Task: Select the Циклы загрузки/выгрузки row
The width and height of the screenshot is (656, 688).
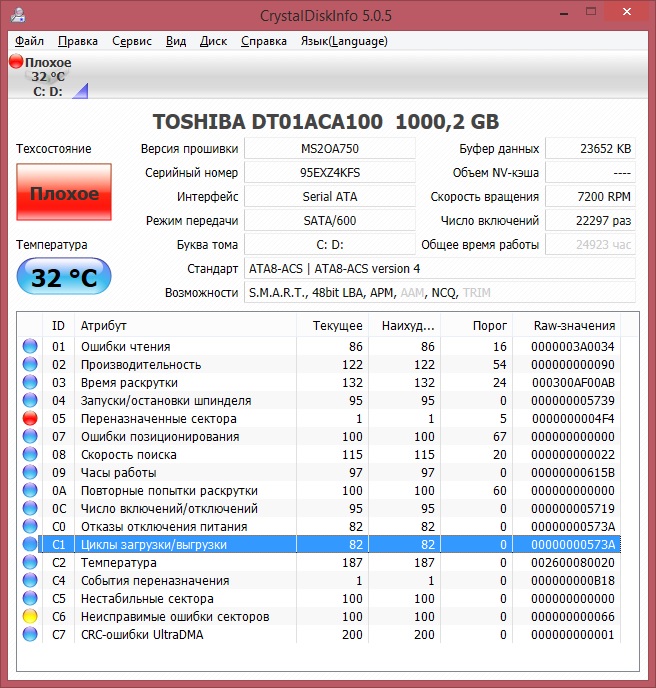Action: (x=319, y=544)
